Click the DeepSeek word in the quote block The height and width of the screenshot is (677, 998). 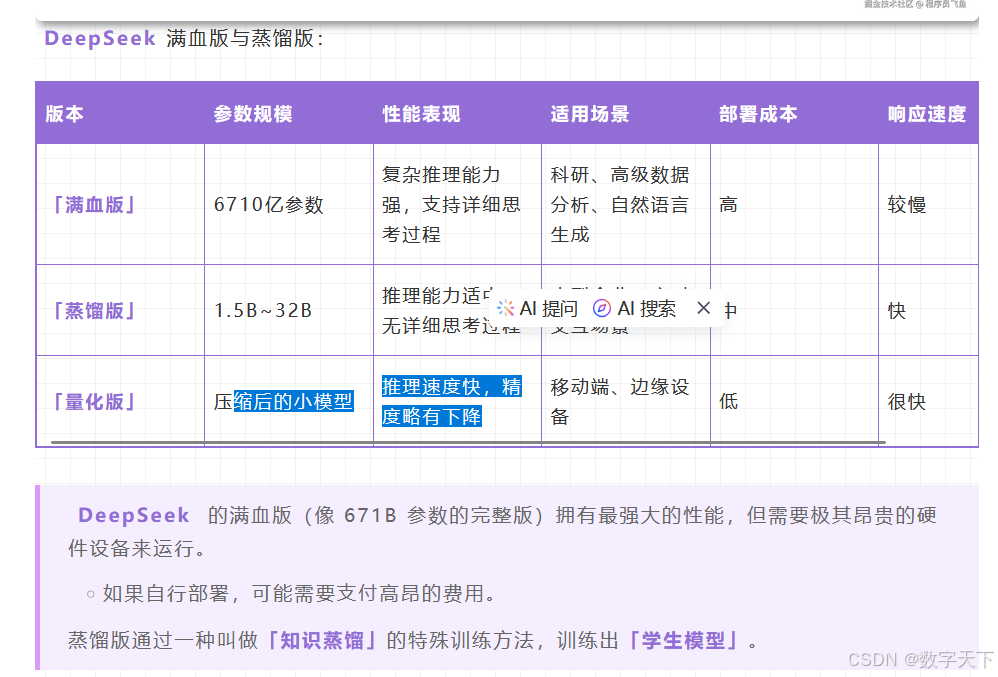click(x=134, y=515)
